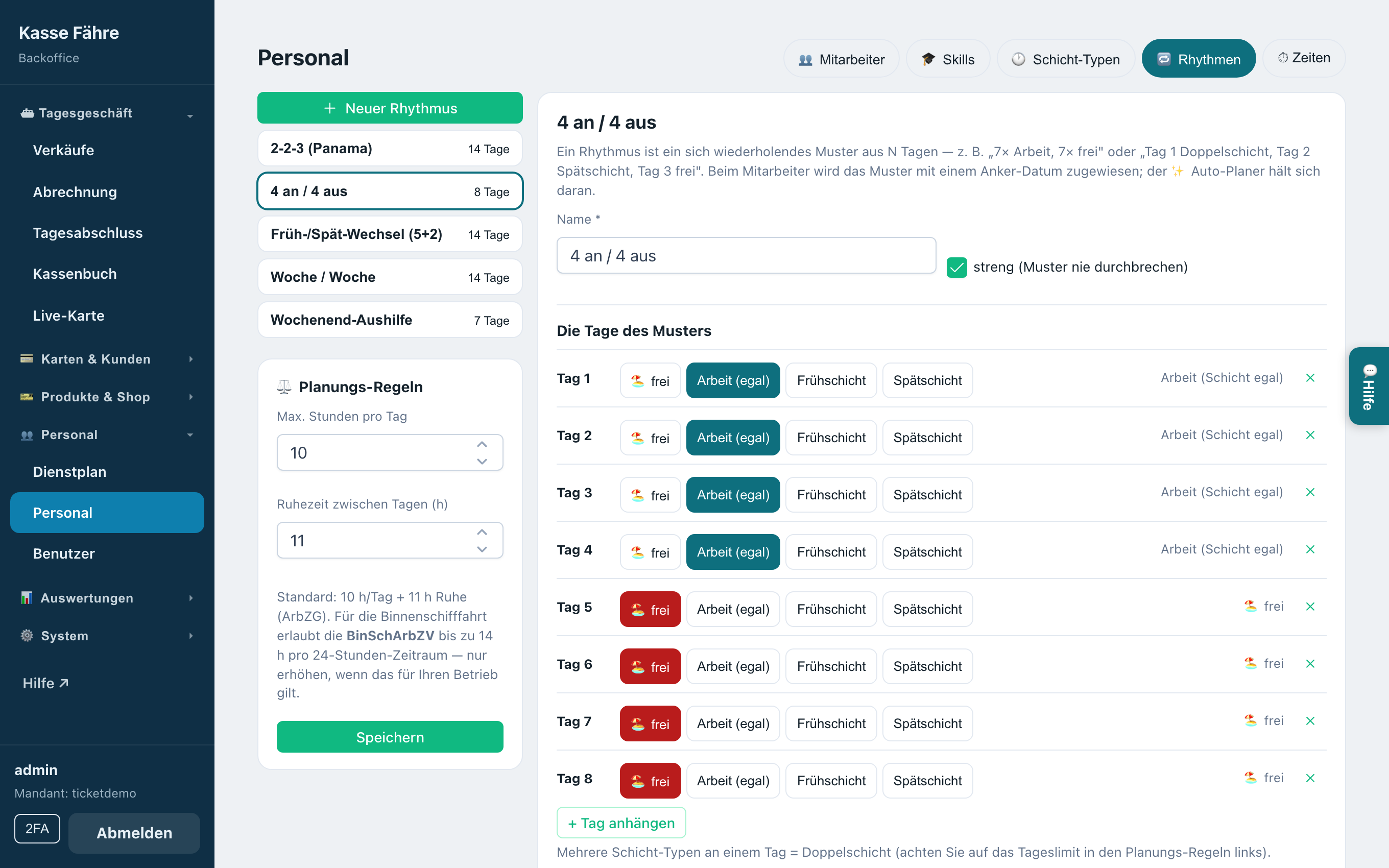Remove Tag 8 via its X icon

point(1310,778)
